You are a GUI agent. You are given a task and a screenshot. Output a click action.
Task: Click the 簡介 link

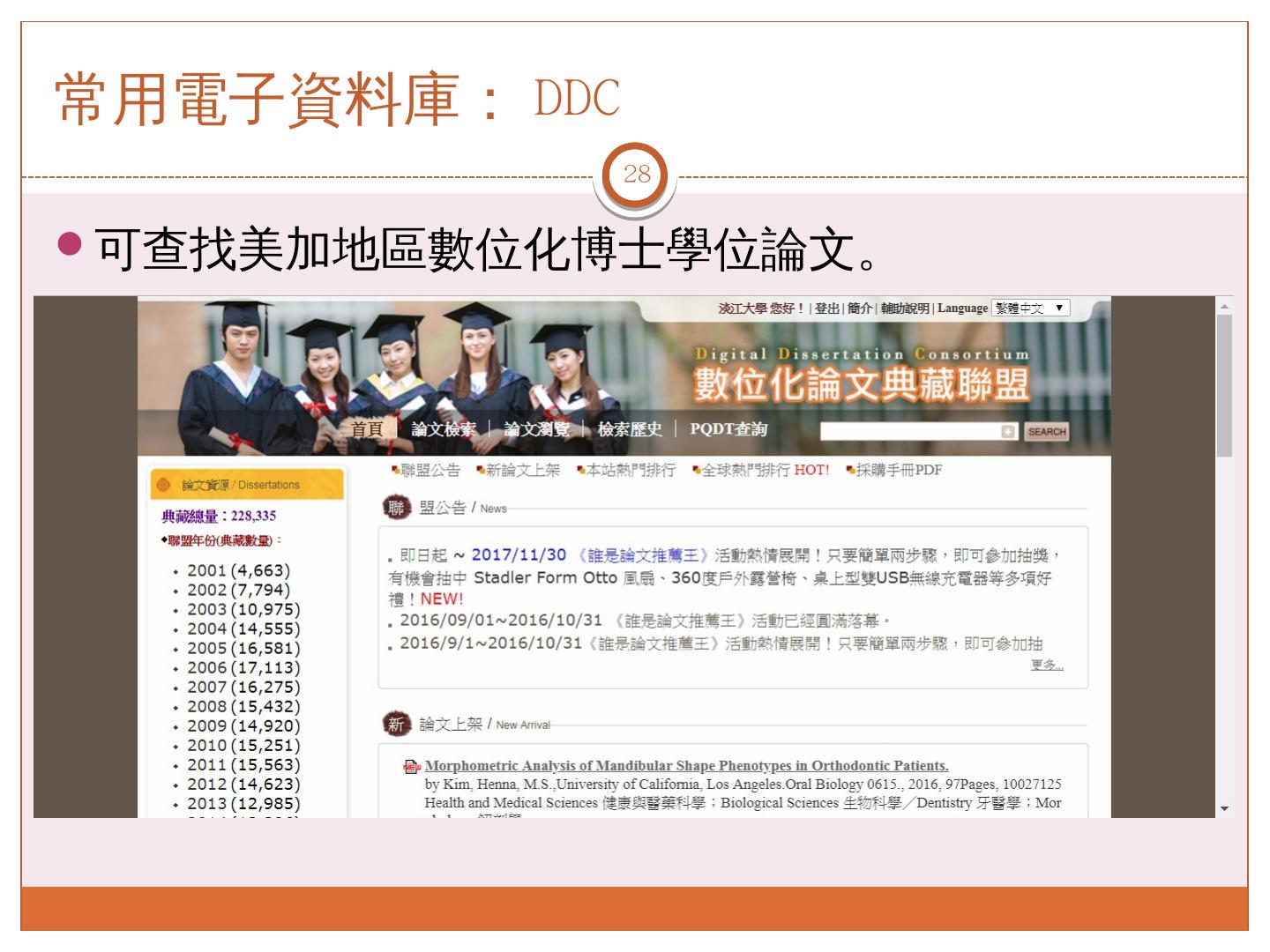click(x=860, y=309)
